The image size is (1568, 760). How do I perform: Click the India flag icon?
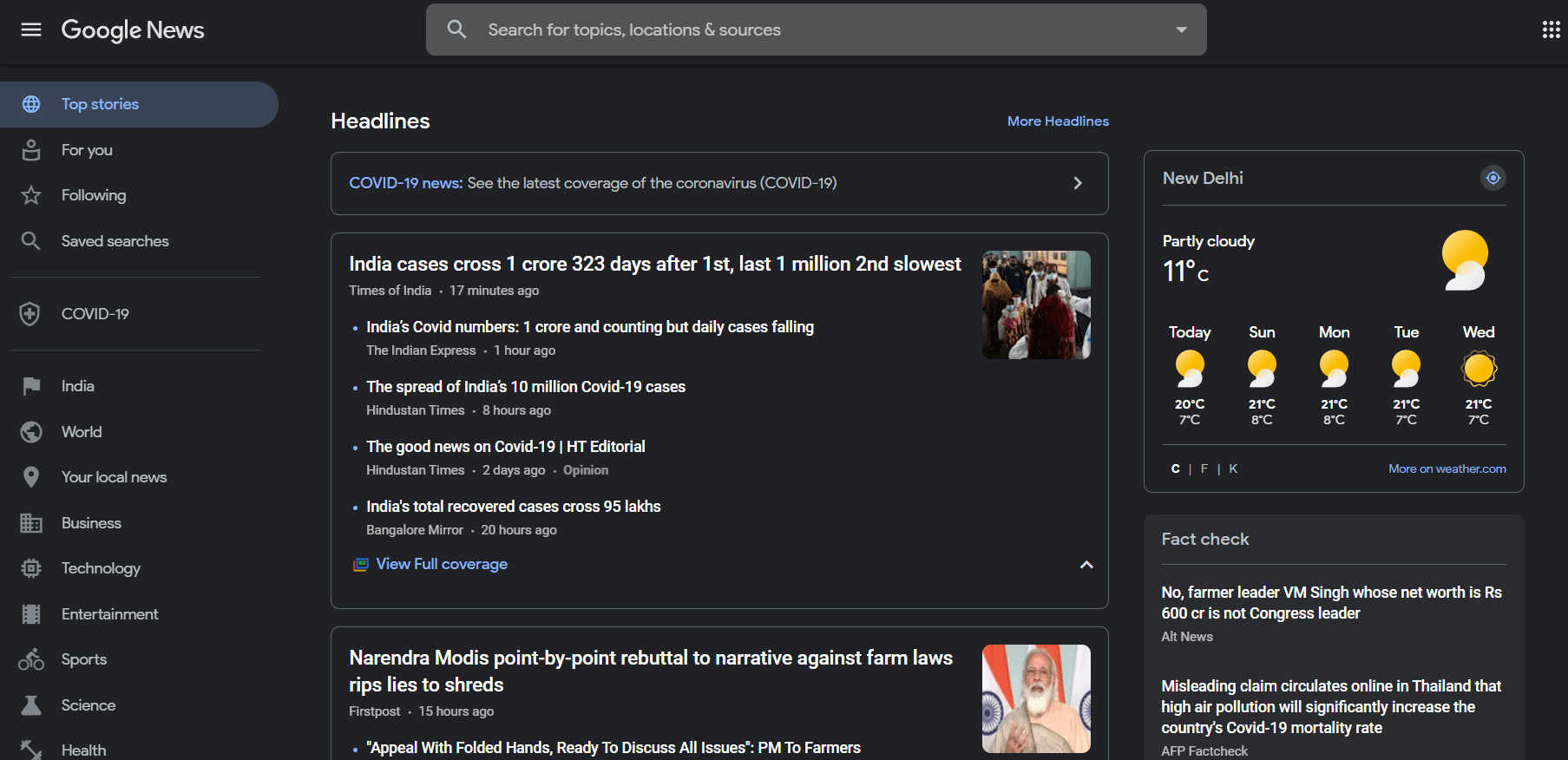[x=31, y=386]
